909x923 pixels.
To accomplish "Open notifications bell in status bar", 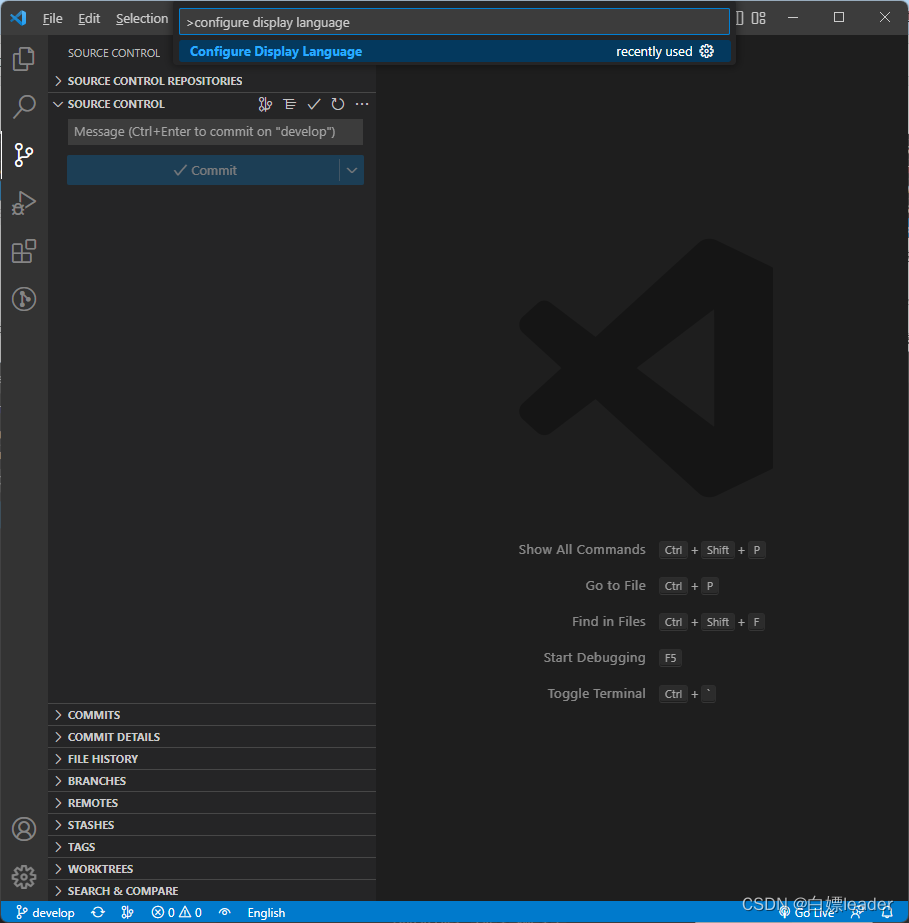I will [887, 913].
